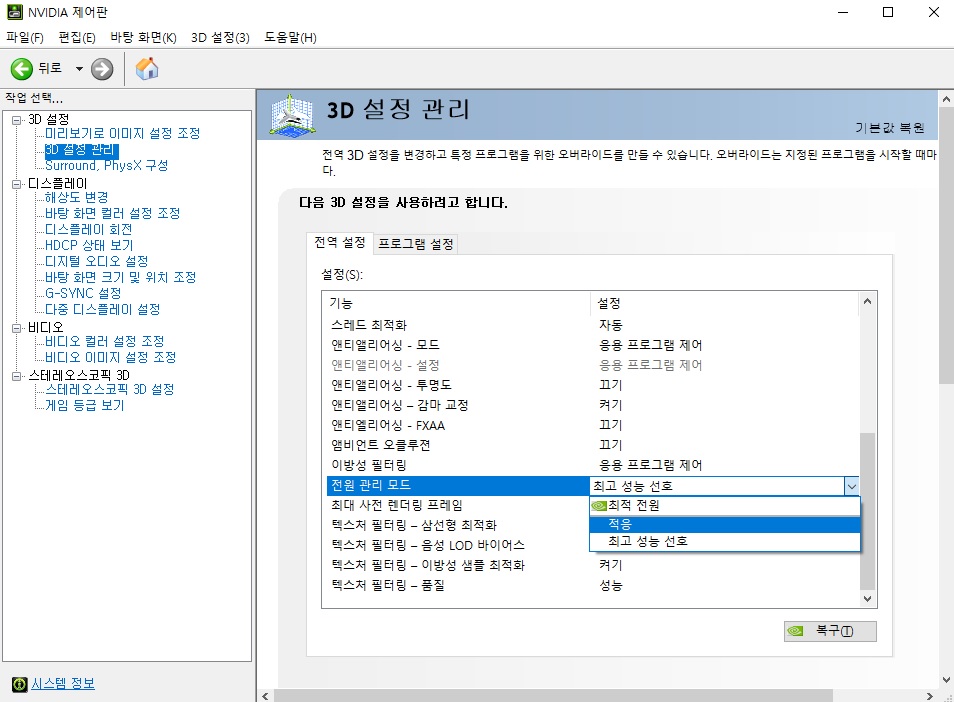Switch to 전역 설정 tab
This screenshot has width=954, height=702.
(339, 243)
